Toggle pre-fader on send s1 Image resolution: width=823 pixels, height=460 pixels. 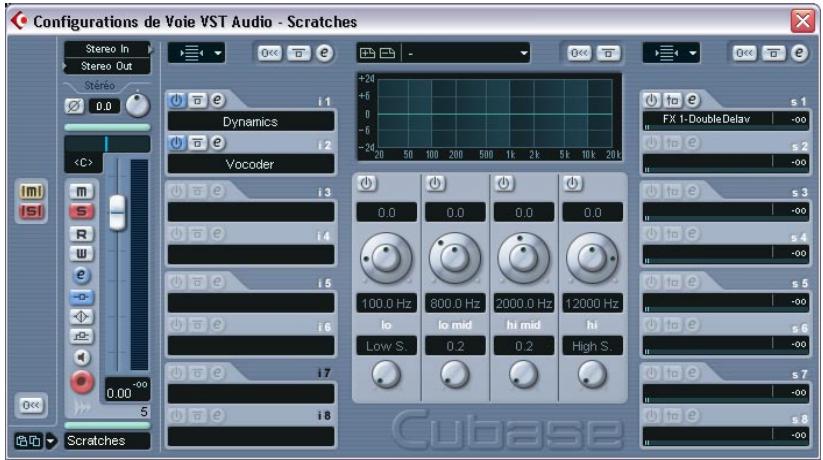click(672, 100)
